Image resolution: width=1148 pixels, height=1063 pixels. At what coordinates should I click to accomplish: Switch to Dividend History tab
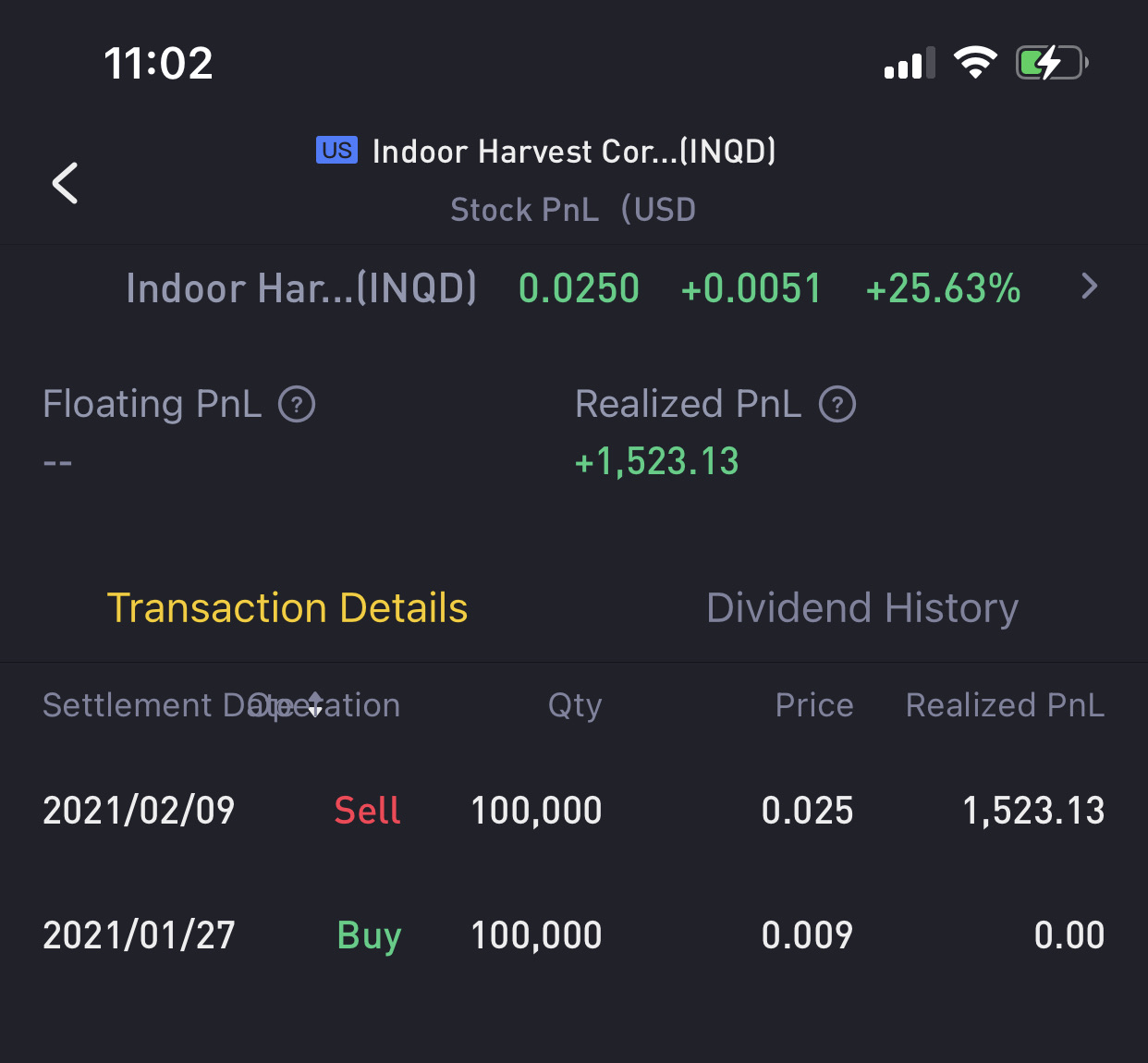point(862,608)
